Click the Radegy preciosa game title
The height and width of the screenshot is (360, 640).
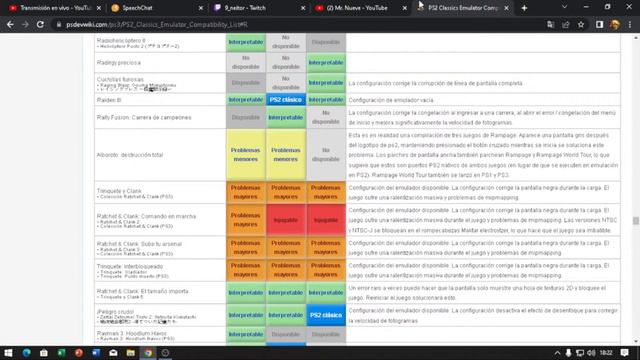[x=119, y=62]
